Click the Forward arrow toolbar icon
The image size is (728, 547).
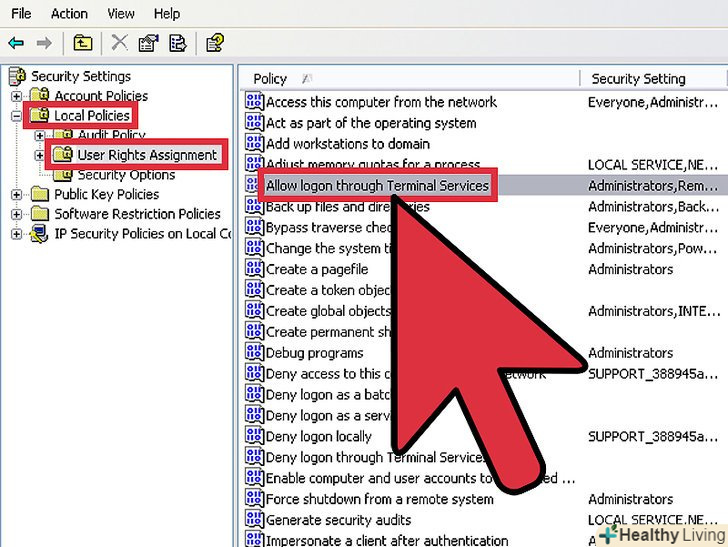pos(44,43)
